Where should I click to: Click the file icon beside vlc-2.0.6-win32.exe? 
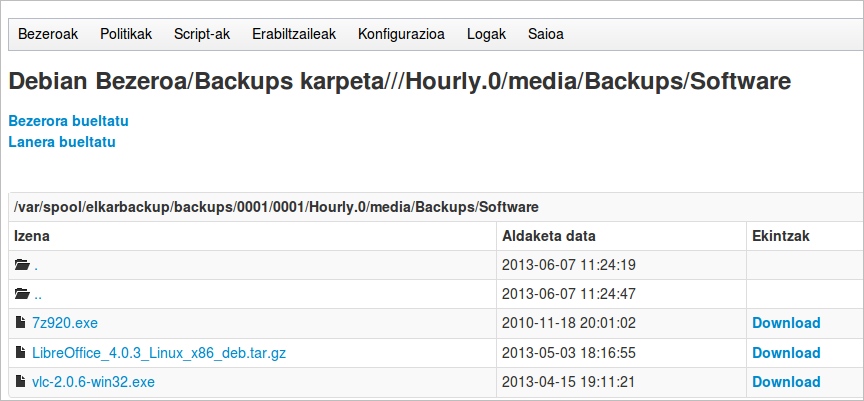[x=22, y=382]
